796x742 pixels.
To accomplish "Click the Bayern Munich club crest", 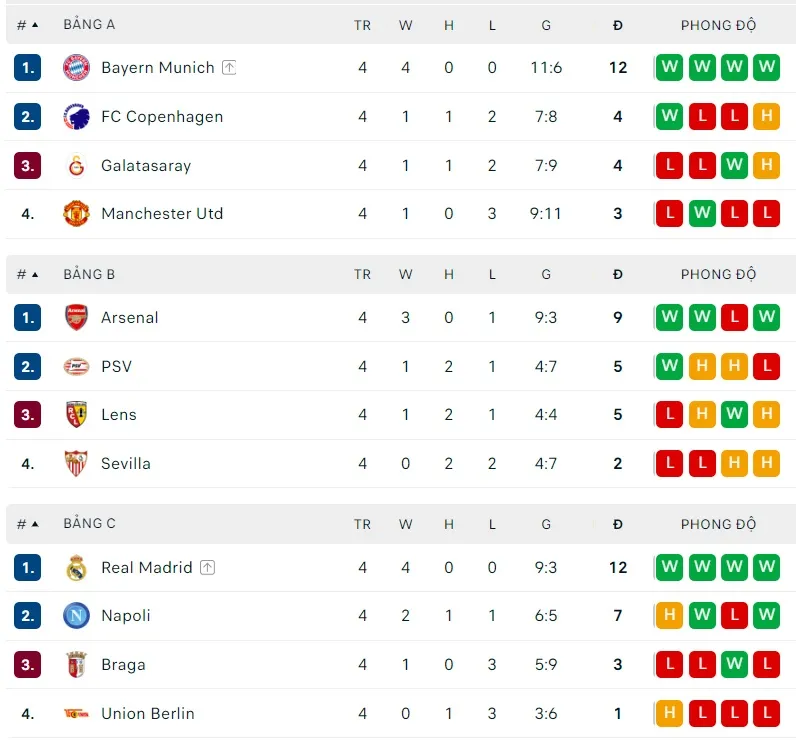I will pyautogui.click(x=77, y=68).
